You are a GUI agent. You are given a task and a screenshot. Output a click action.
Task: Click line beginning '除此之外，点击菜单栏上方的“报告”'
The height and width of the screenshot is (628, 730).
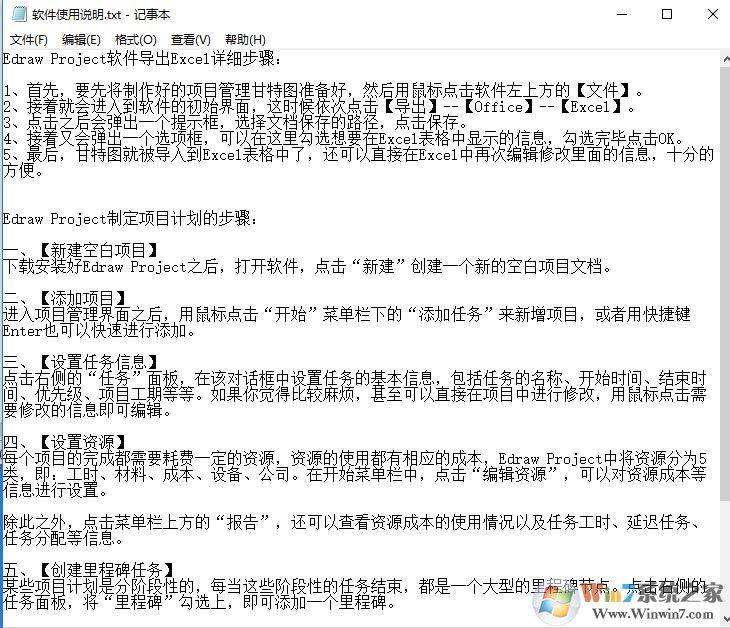(x=351, y=522)
